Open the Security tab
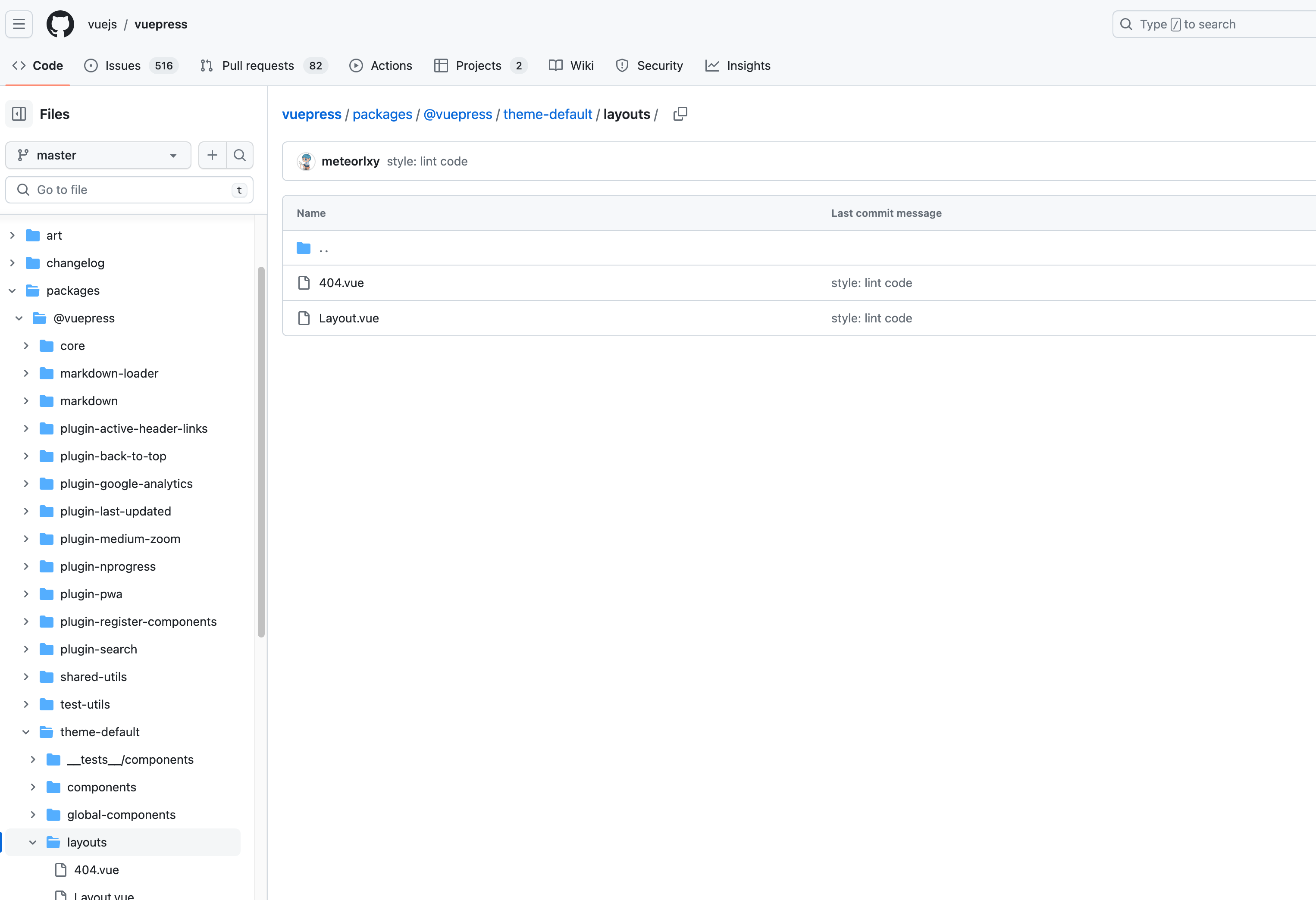Screen dimensions: 1316x900 point(649,66)
